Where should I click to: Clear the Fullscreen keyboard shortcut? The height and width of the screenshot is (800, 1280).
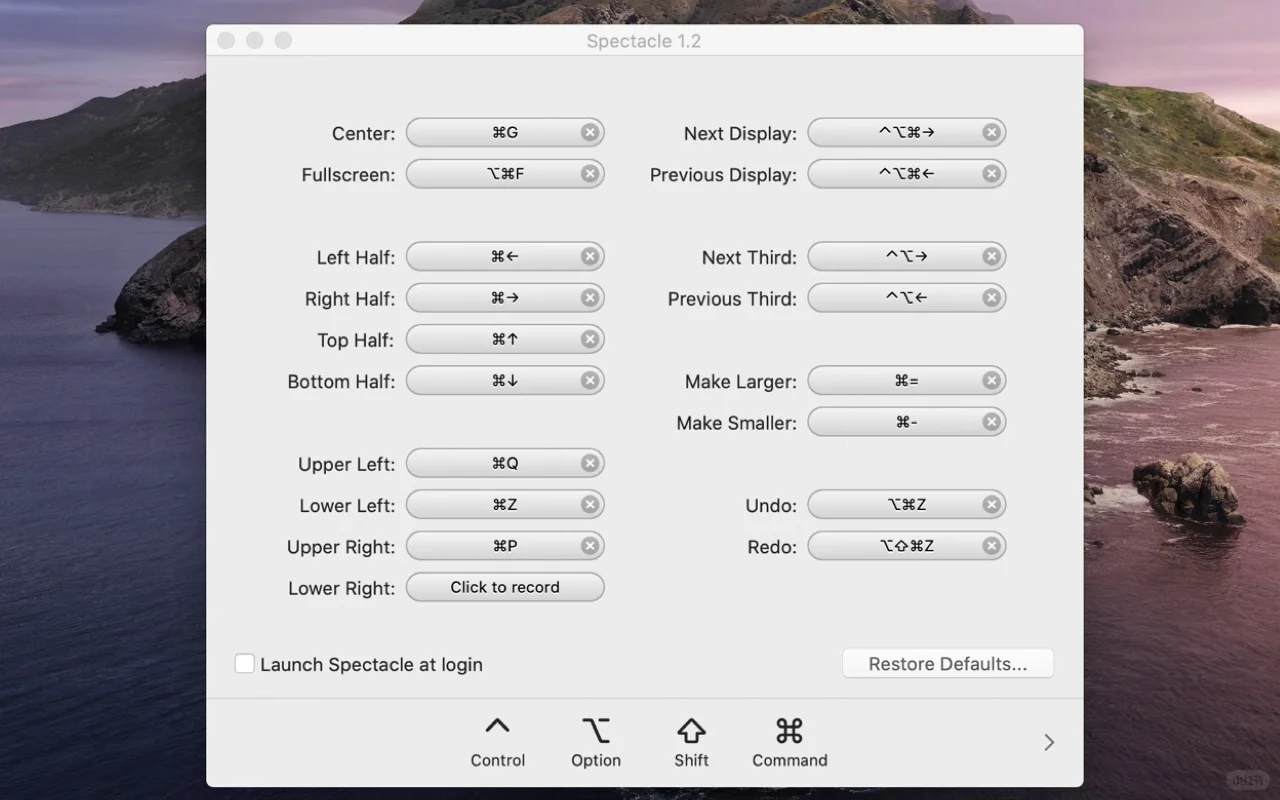click(x=590, y=173)
